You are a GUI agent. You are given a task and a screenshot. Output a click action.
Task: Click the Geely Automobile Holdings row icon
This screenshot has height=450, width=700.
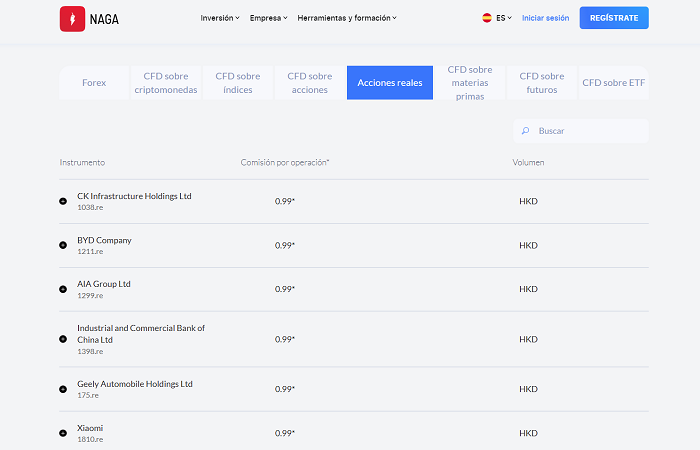[x=63, y=389]
